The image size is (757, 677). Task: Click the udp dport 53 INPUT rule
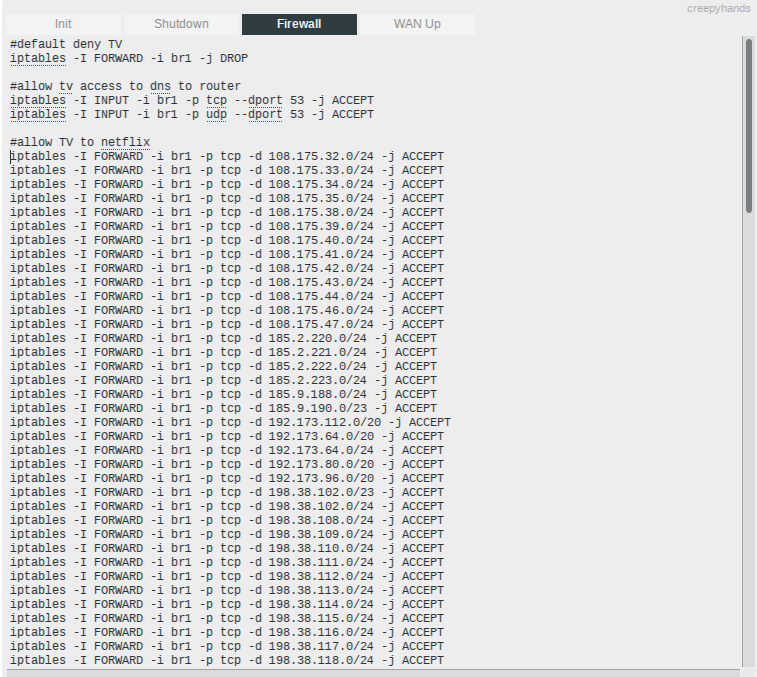(x=191, y=115)
